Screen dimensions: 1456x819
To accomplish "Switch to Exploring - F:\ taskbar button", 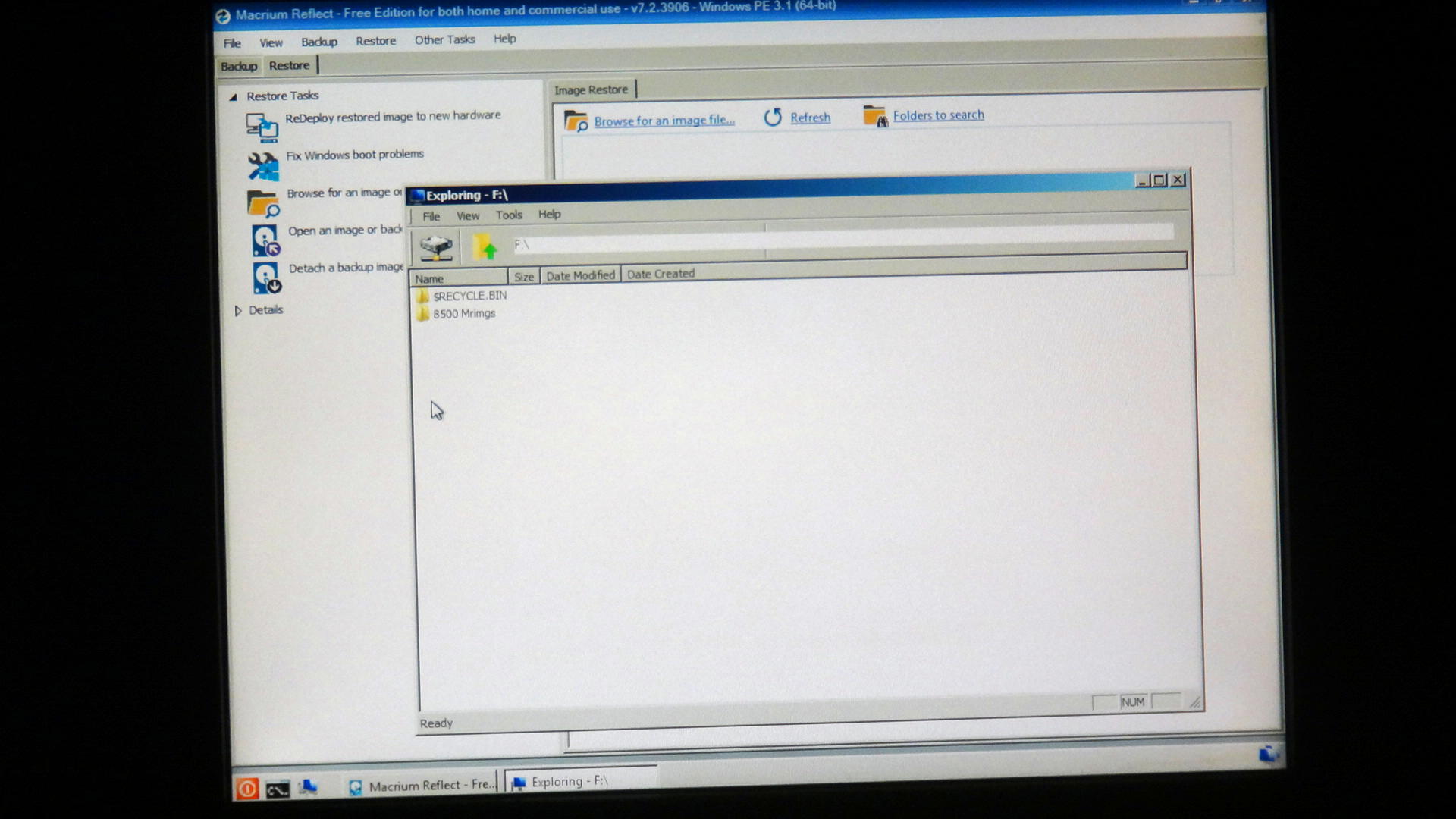I will tap(580, 781).
